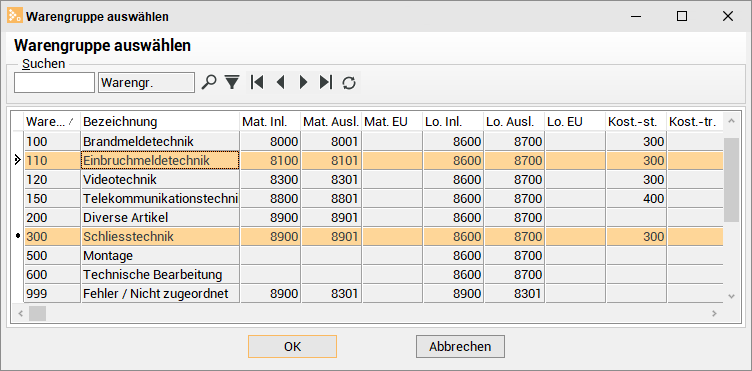Click the Lo. Ausl. column header
This screenshot has width=752, height=371.
[514, 122]
